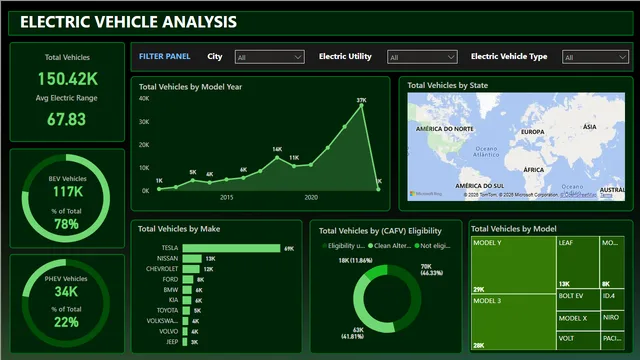The height and width of the screenshot is (360, 640).
Task: Open the Electric Utility filter dropdown
Action: [422, 57]
